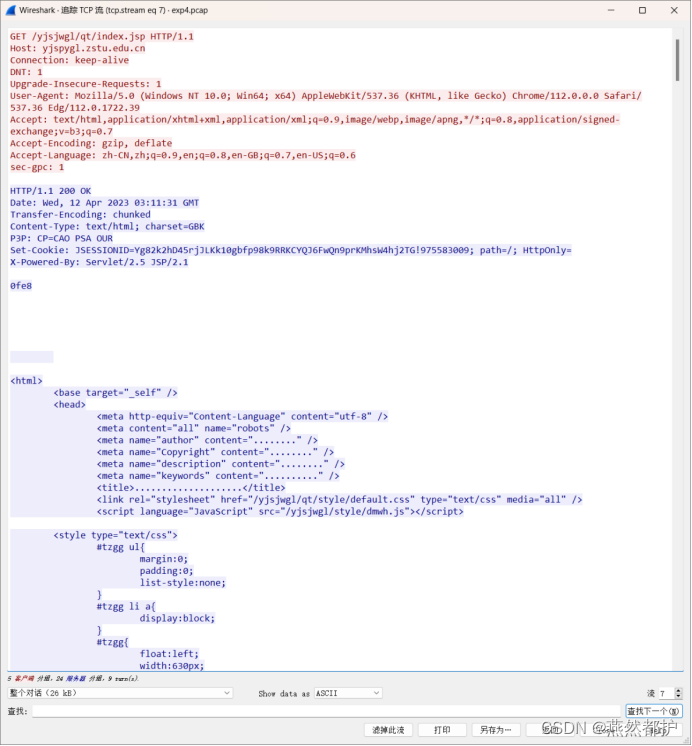Click into the 查找 search text field
Screen dimensions: 692x746
coord(326,711)
